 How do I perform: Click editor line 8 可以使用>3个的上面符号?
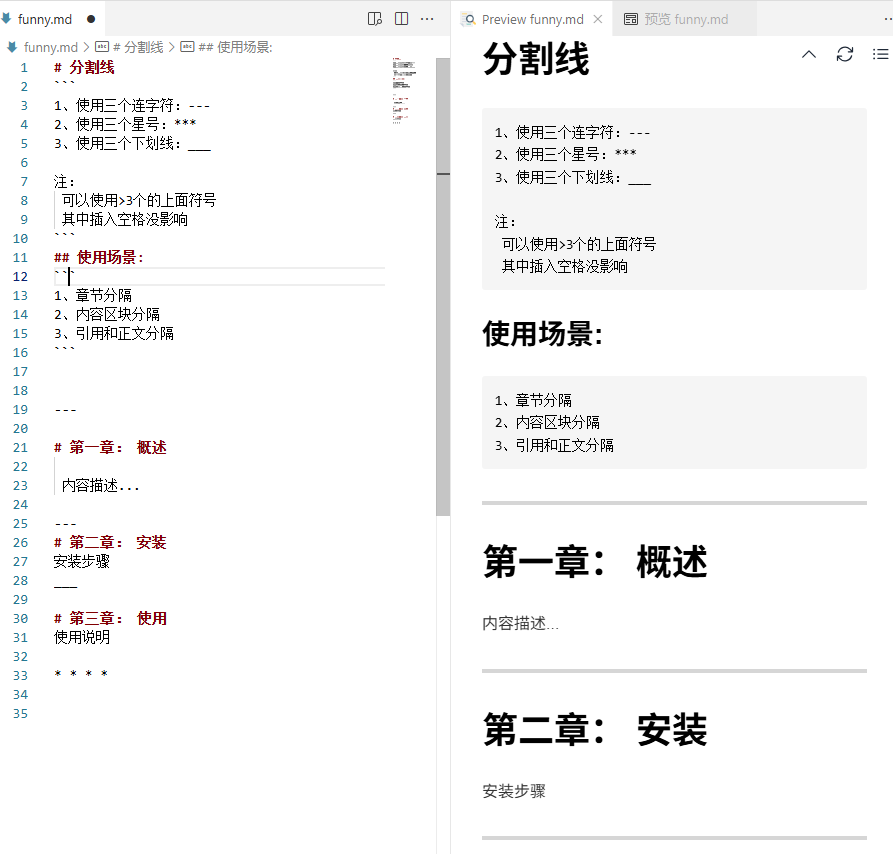coord(139,200)
